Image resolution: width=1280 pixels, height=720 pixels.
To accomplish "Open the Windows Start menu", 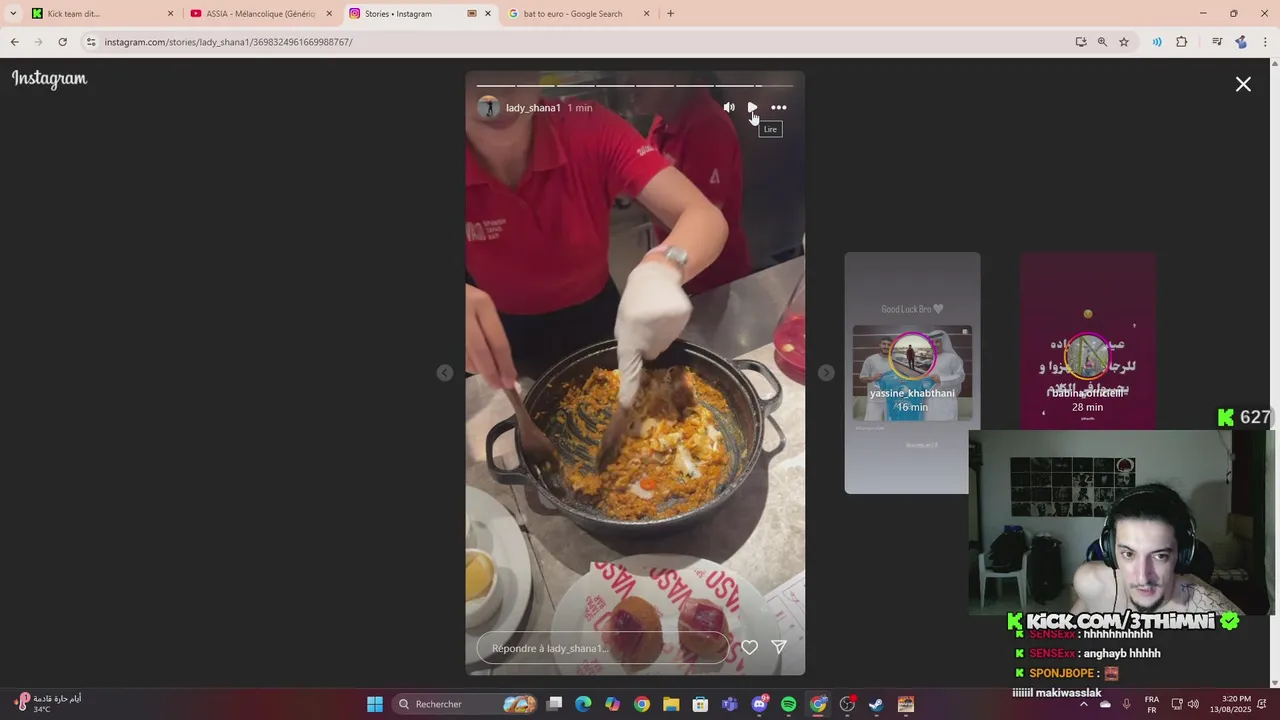I will point(375,704).
